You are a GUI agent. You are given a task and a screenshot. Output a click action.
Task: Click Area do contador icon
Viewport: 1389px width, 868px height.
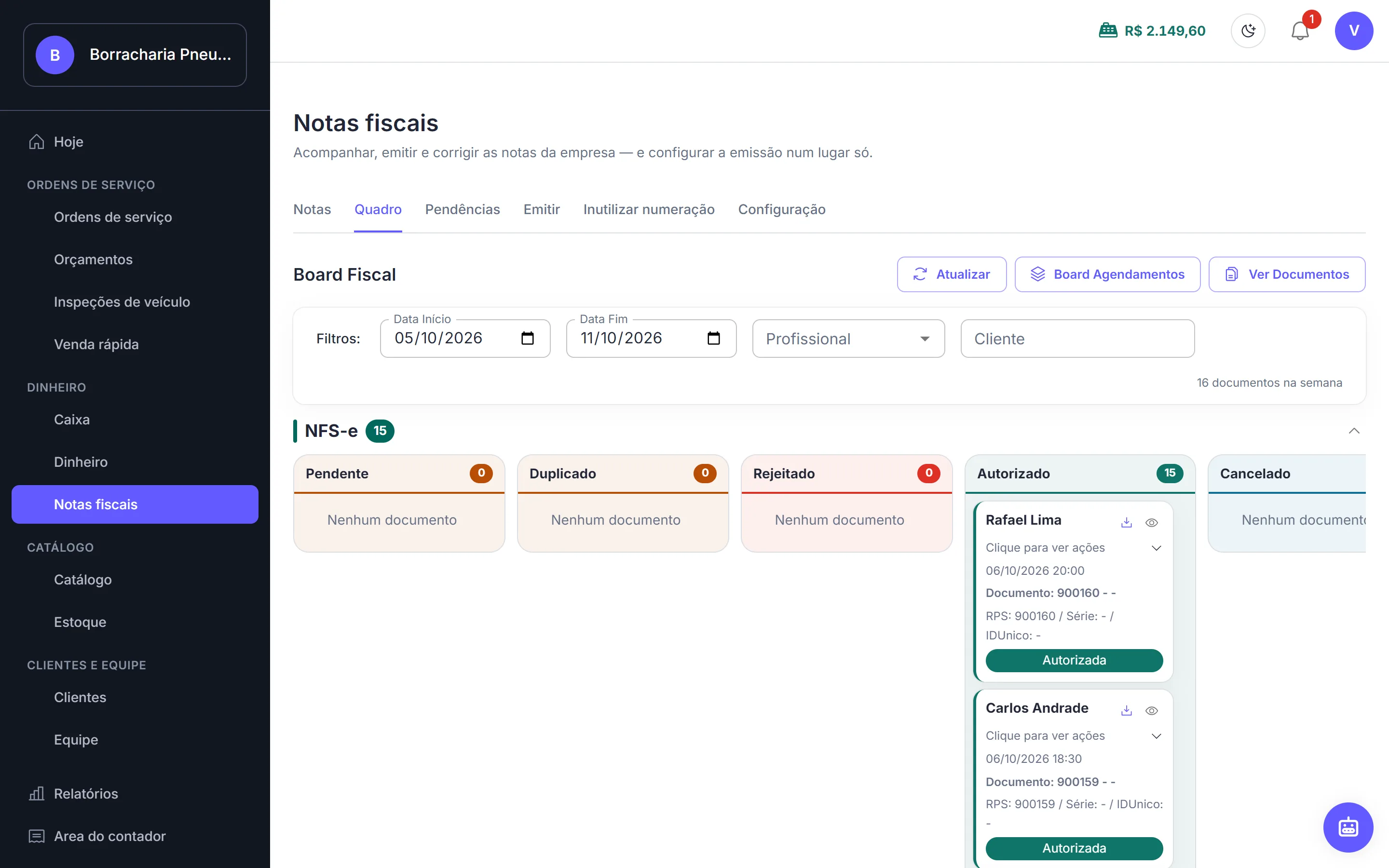tap(37, 836)
